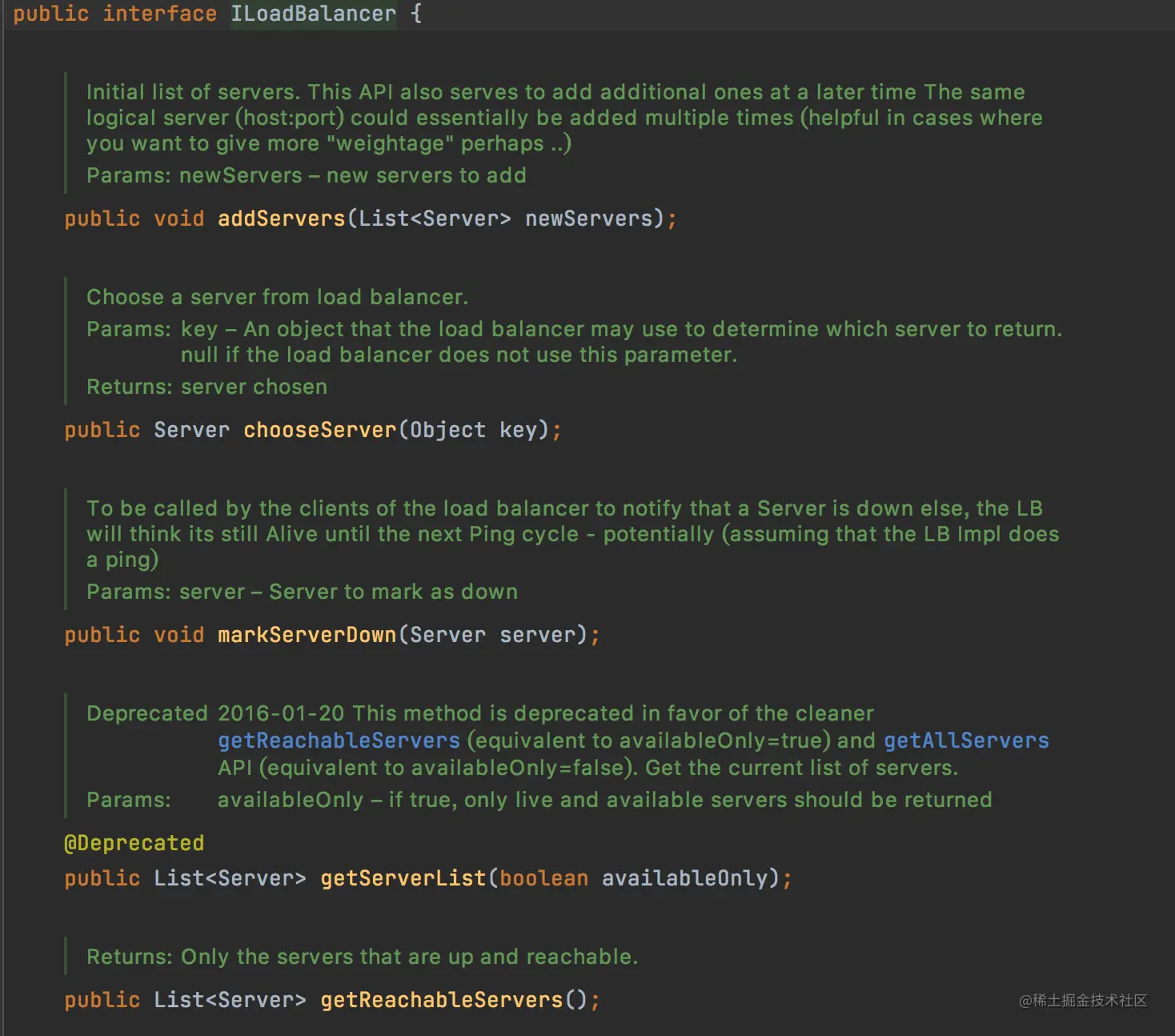The height and width of the screenshot is (1036, 1175).
Task: Click the getAllServers link in doc comment
Action: [x=965, y=741]
